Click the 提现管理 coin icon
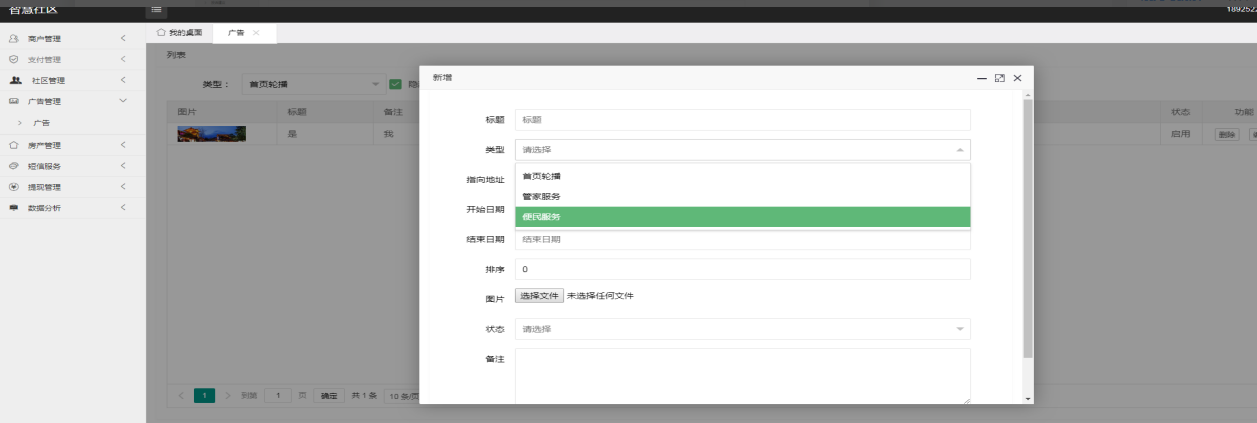 click(14, 187)
